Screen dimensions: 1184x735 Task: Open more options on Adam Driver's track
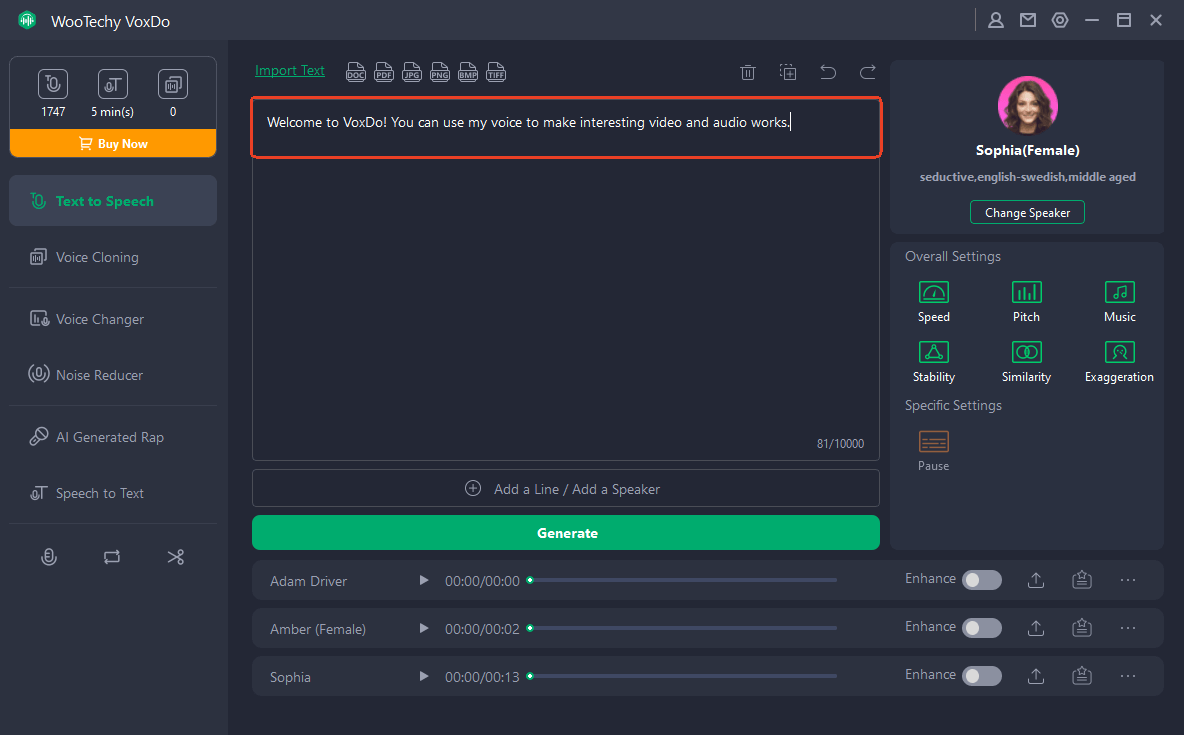pyautogui.click(x=1128, y=580)
